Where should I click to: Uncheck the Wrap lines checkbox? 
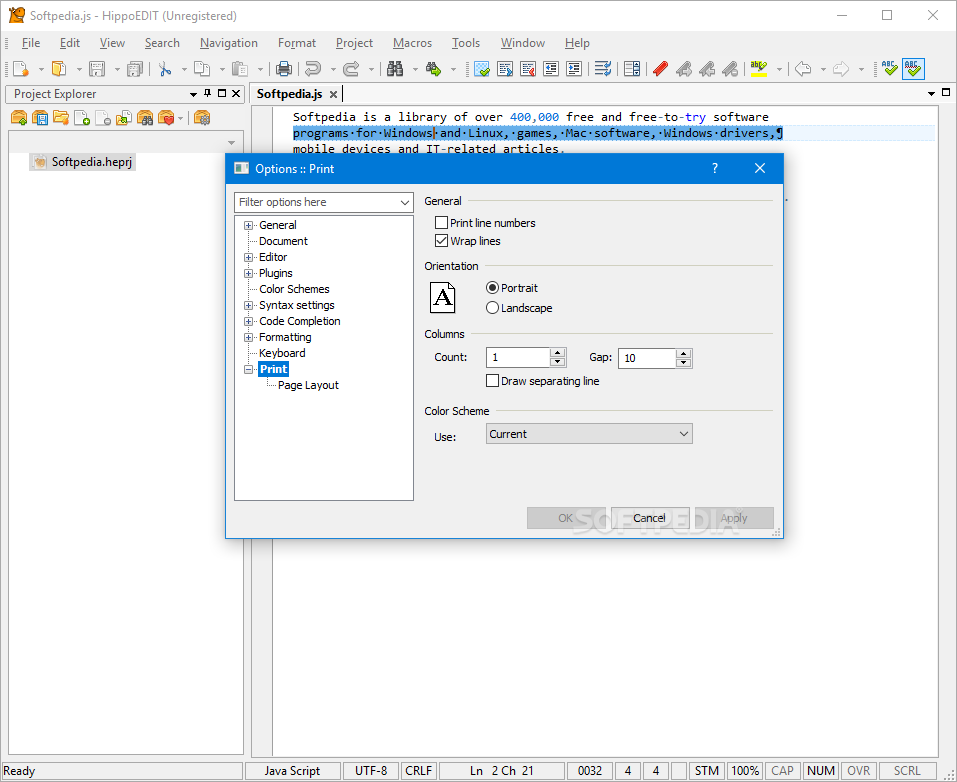click(441, 241)
